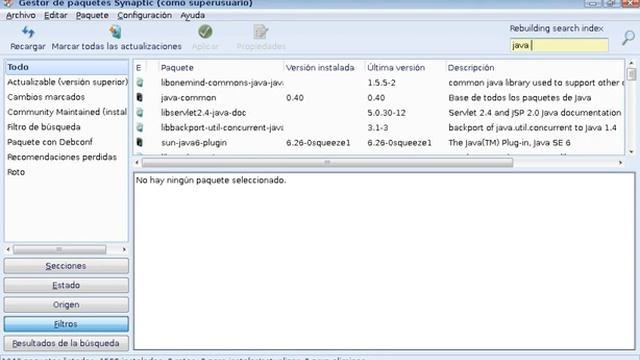Click status icon of libbackport-util-concurrent row
Screen dimensions: 640x360
click(140, 128)
